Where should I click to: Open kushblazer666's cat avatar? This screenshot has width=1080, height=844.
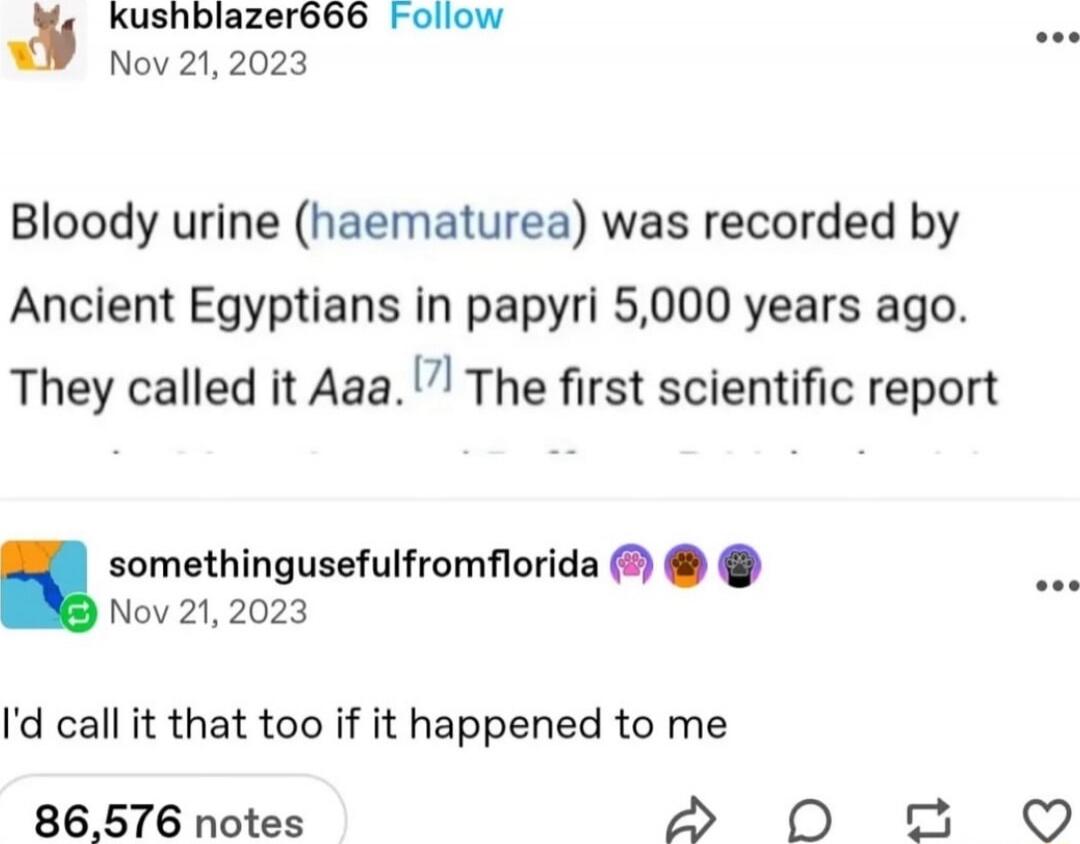click(45, 40)
